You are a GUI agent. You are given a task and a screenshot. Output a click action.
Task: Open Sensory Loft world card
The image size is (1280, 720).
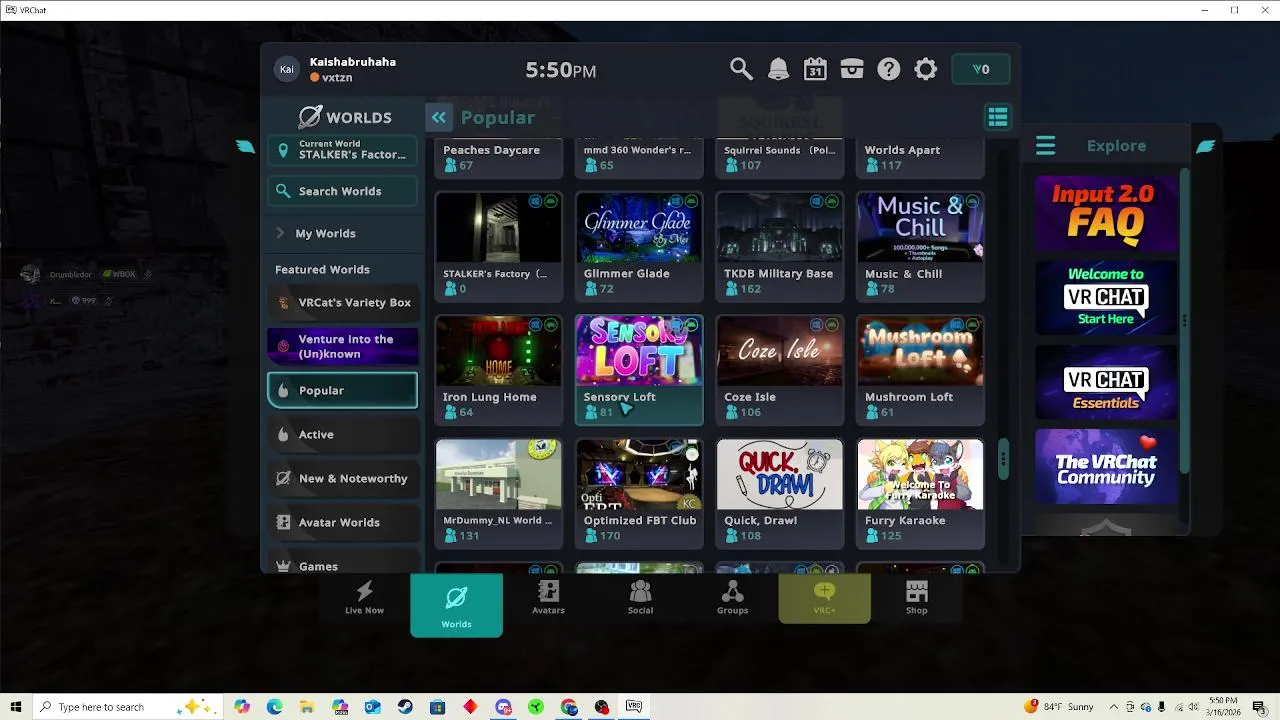click(x=639, y=370)
